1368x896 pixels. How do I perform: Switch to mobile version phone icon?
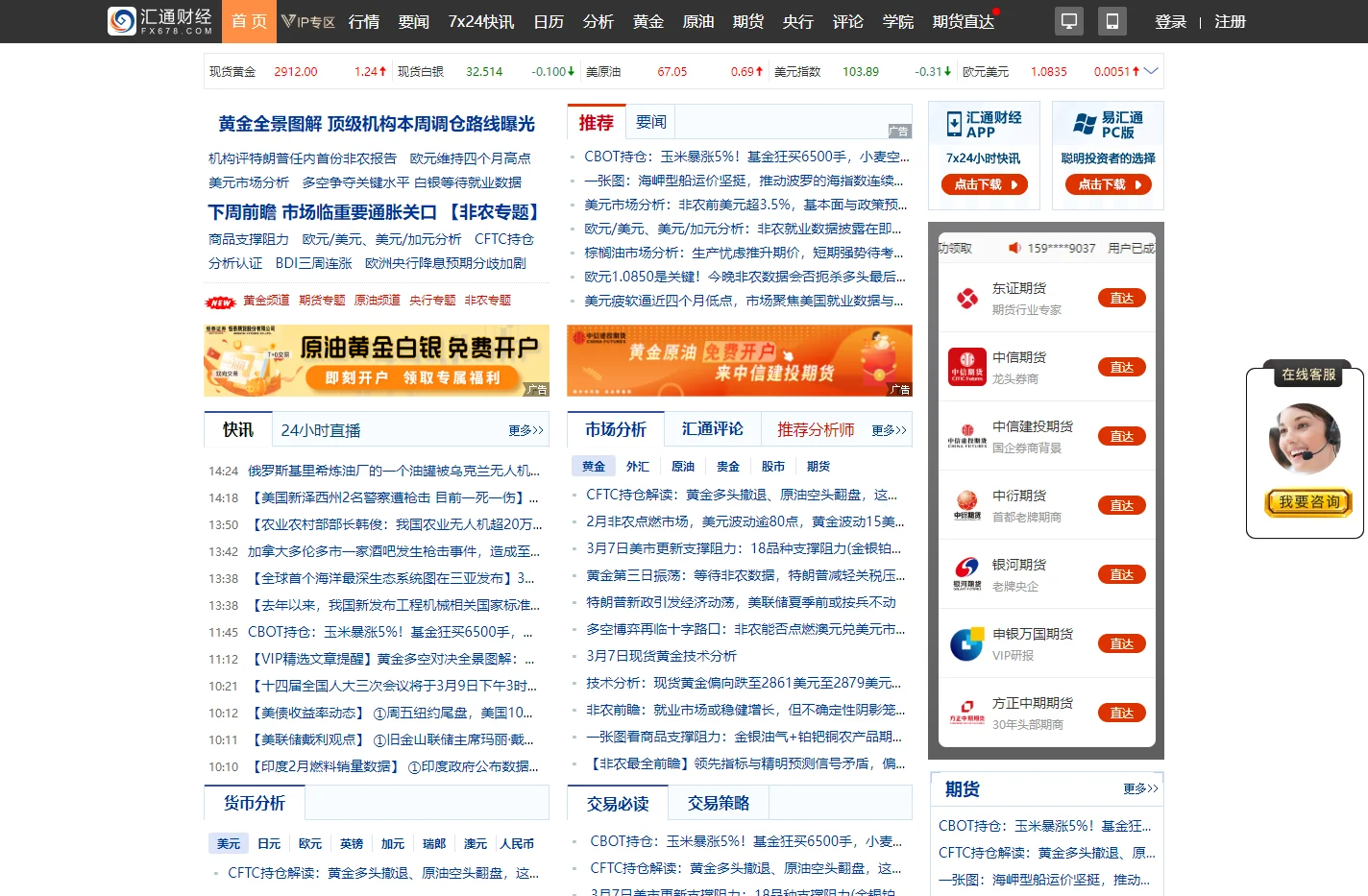(1111, 21)
